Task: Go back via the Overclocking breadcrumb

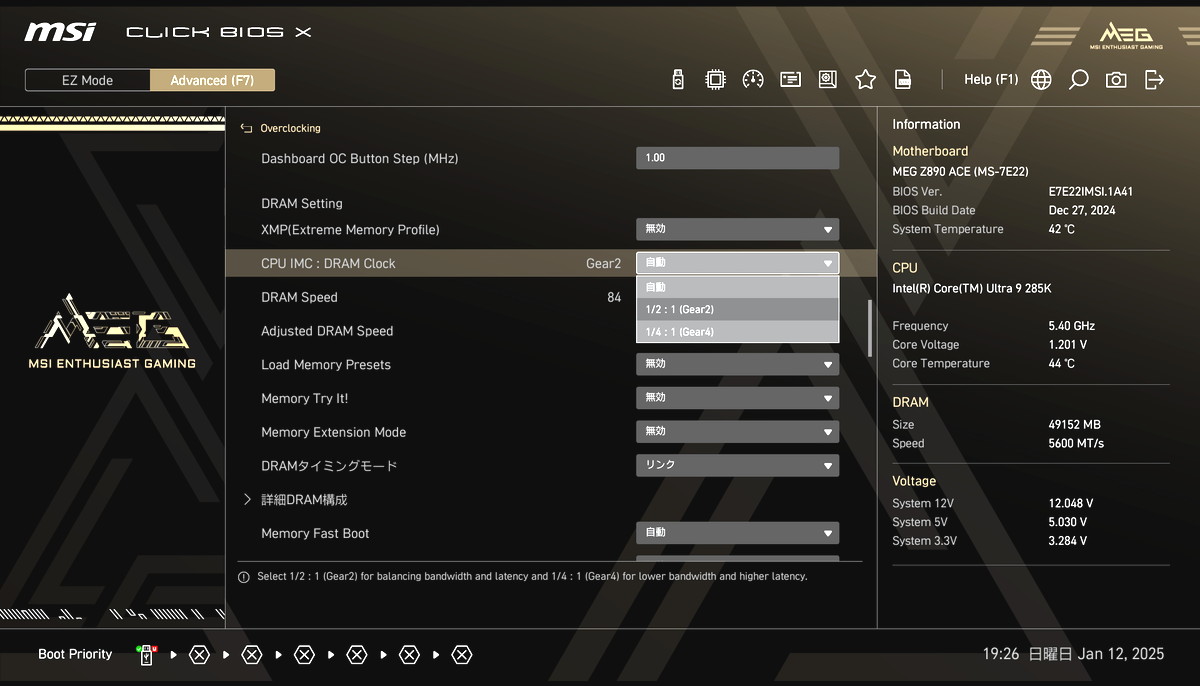Action: click(x=290, y=128)
